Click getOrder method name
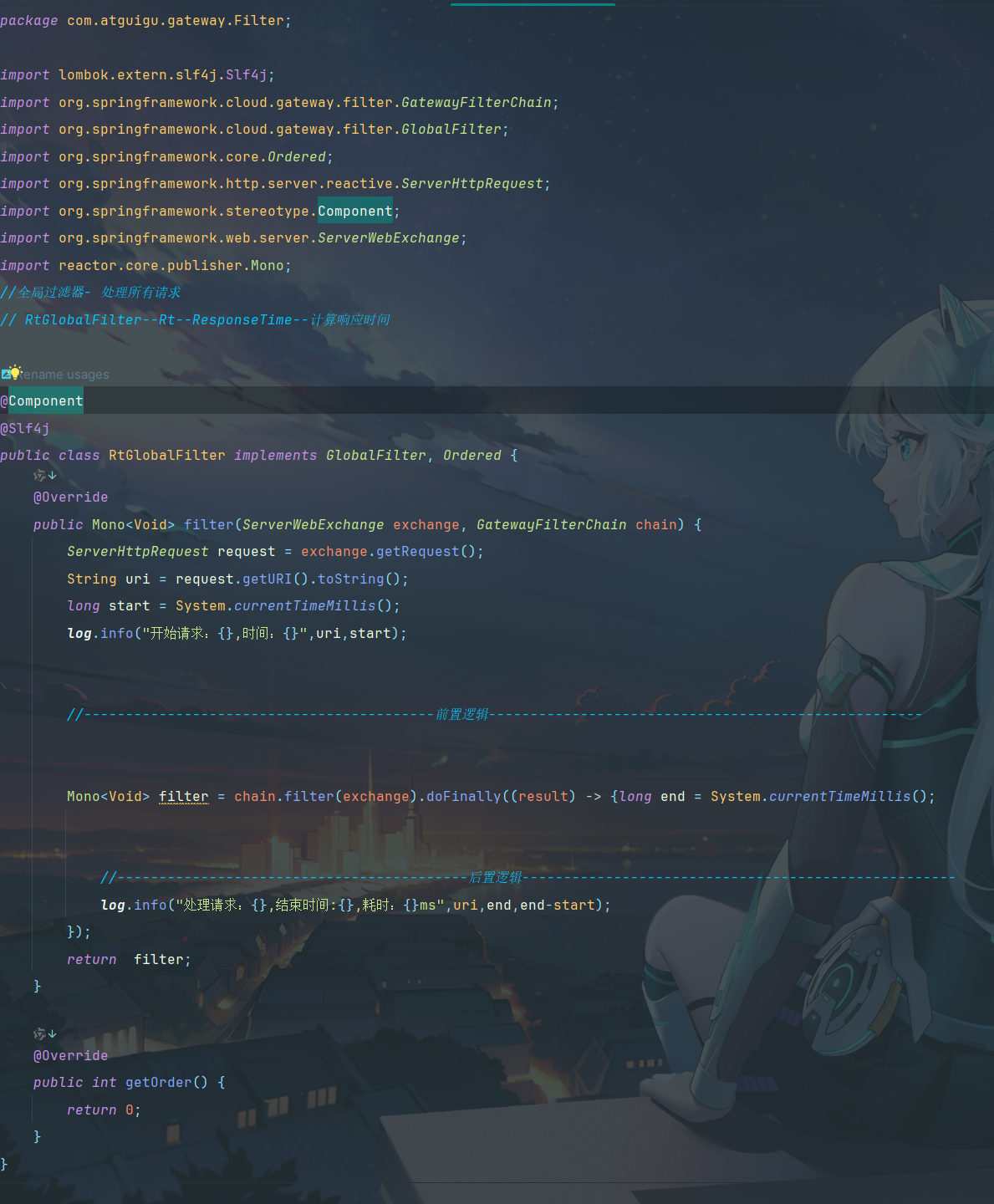 coord(159,1083)
